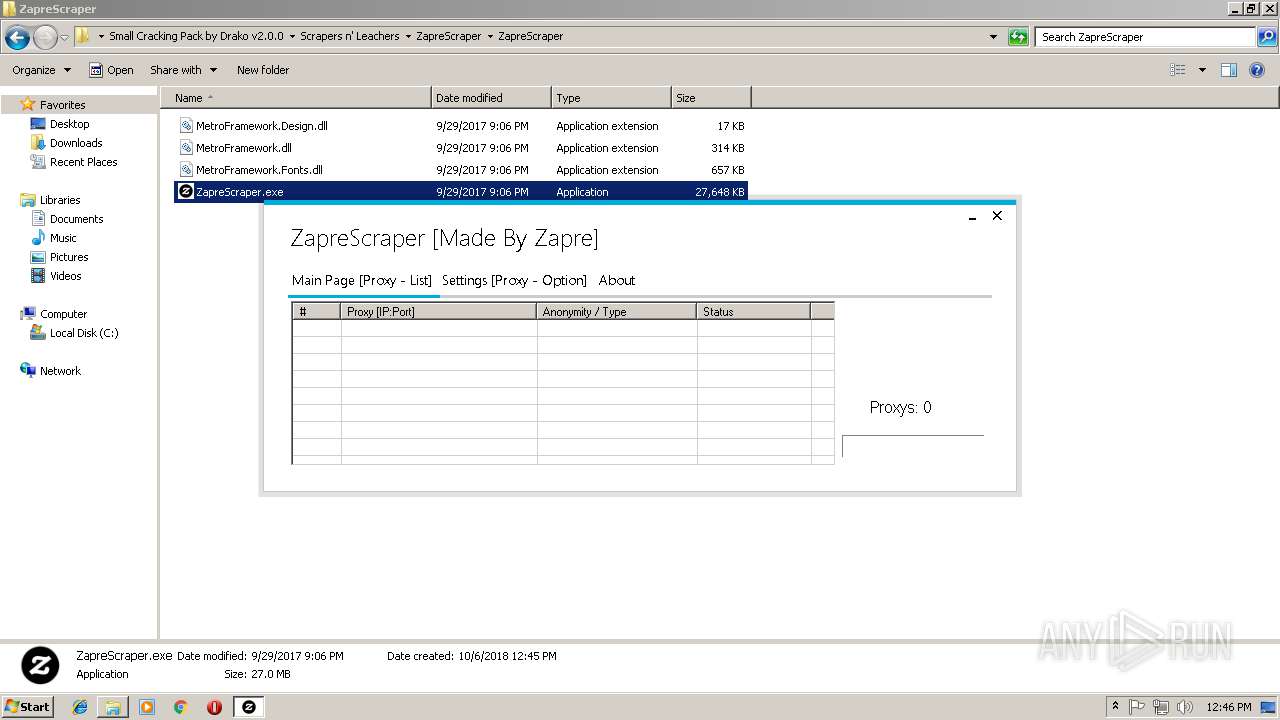Screen dimensions: 1280x720
Task: Click Anonymity / Type column header
Action: tap(617, 312)
